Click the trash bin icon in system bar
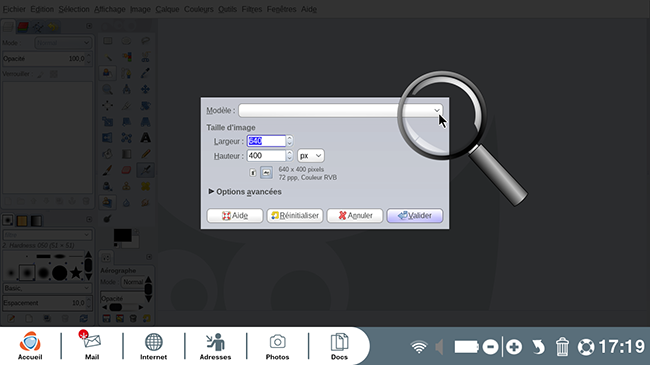 (562, 347)
